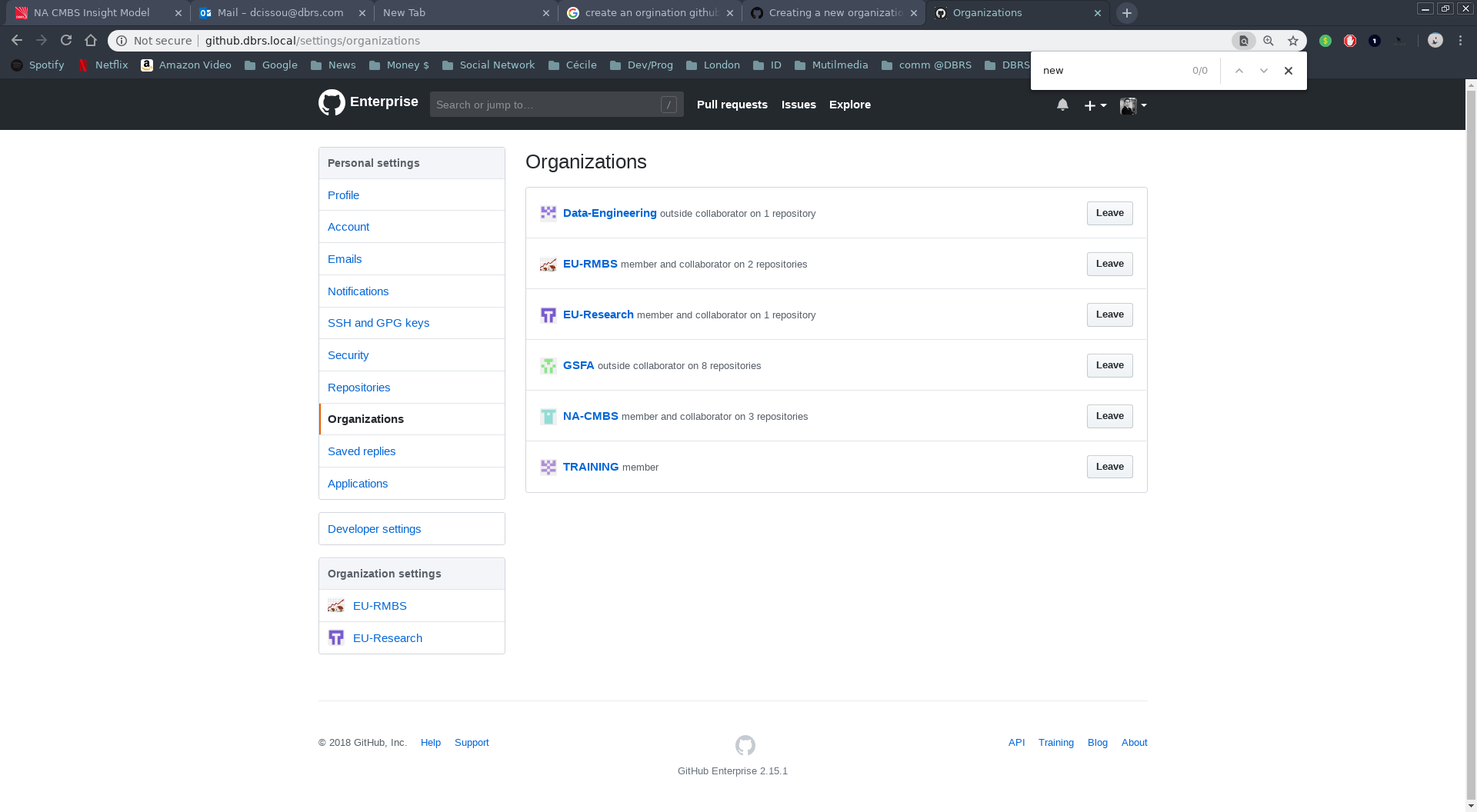Go to browser home icon
This screenshot has width=1477, height=812.
(x=91, y=40)
